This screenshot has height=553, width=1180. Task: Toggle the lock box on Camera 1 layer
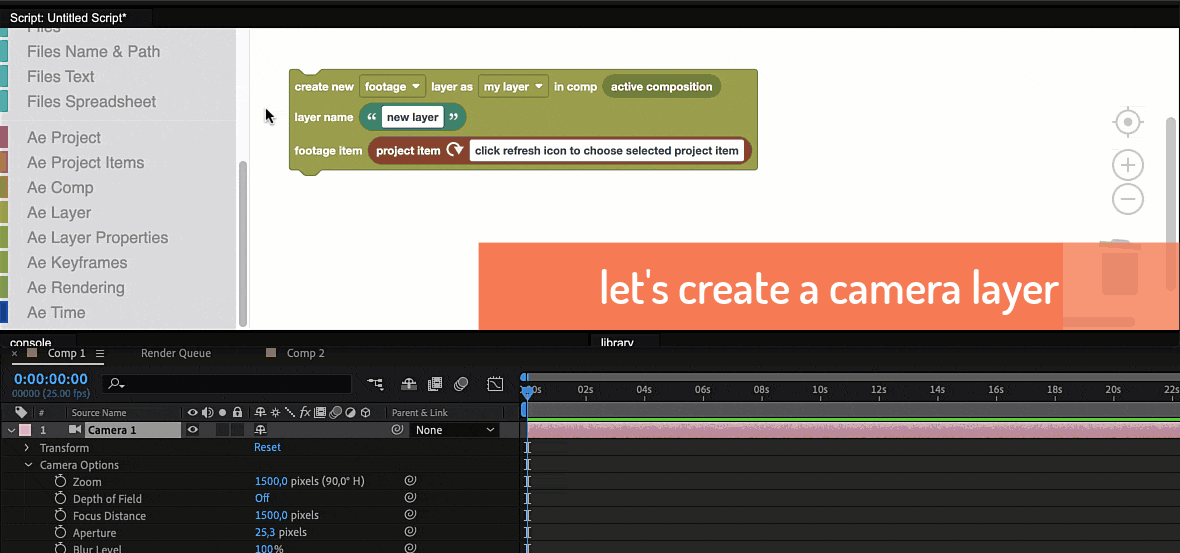(237, 430)
